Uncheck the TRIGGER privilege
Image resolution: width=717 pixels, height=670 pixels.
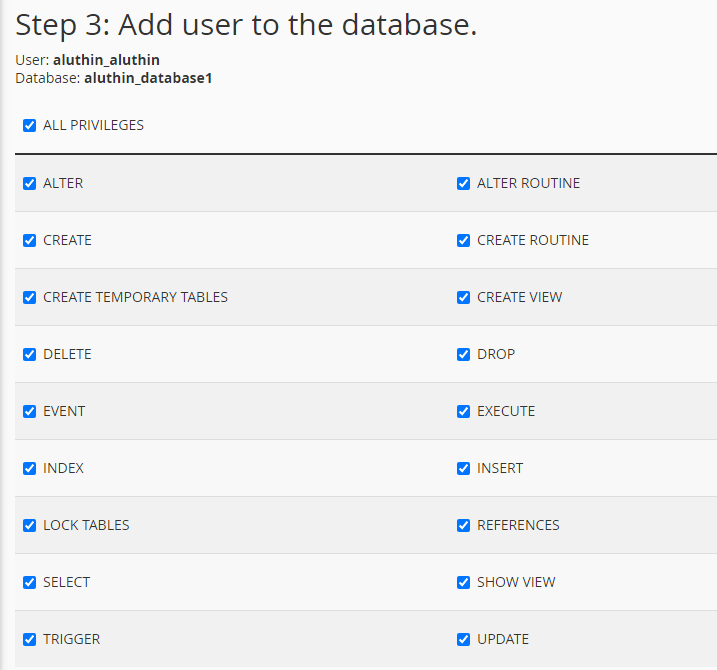[30, 640]
